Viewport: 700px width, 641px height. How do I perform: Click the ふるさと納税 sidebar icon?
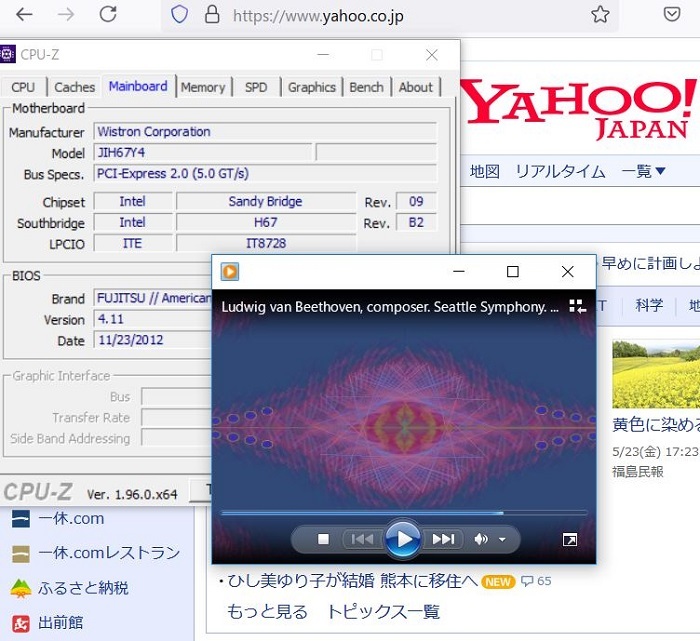[x=21, y=588]
